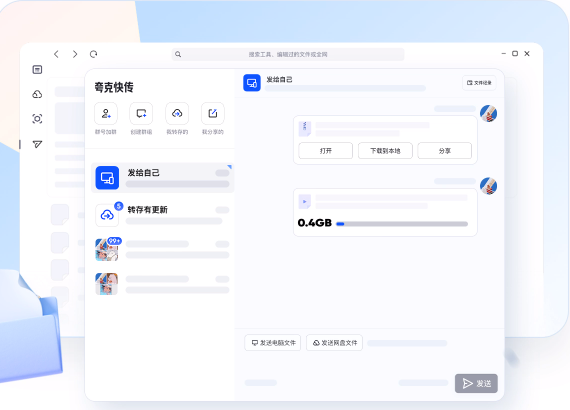
Task: Click the 夸克快传 panel title
Action: (114, 87)
